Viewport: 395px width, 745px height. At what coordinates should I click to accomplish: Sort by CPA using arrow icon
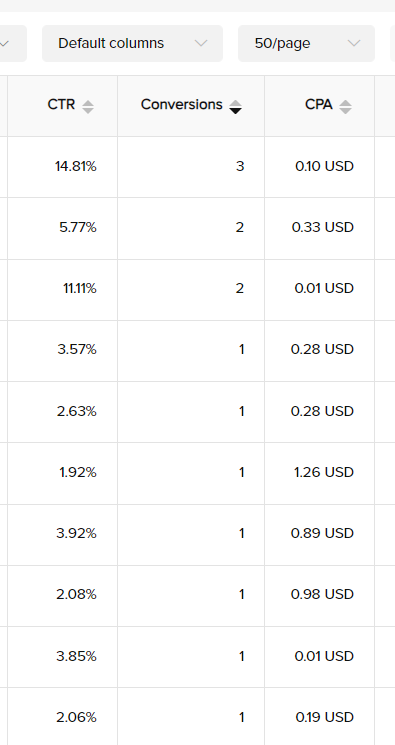346,107
